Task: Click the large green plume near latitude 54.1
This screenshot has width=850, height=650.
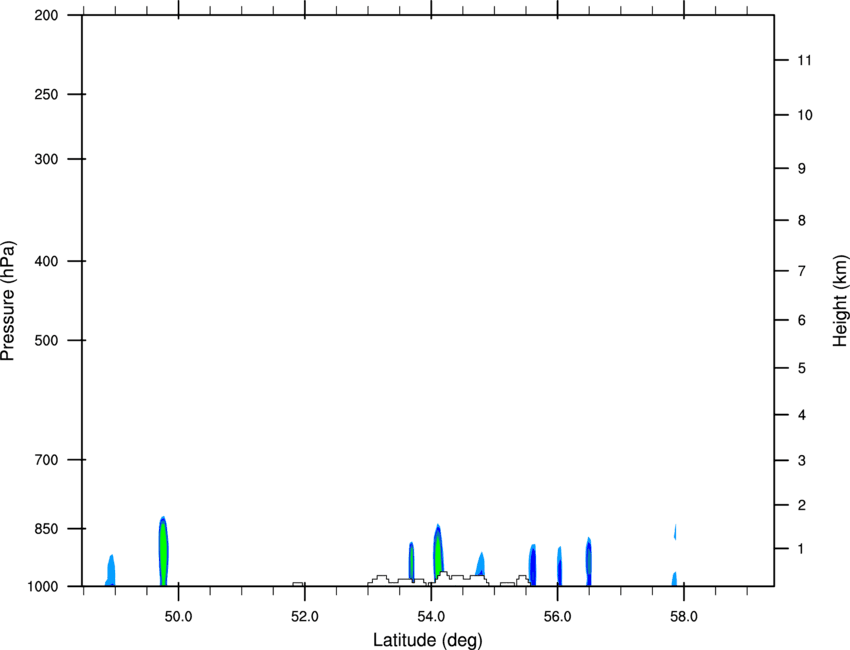Action: click(438, 550)
